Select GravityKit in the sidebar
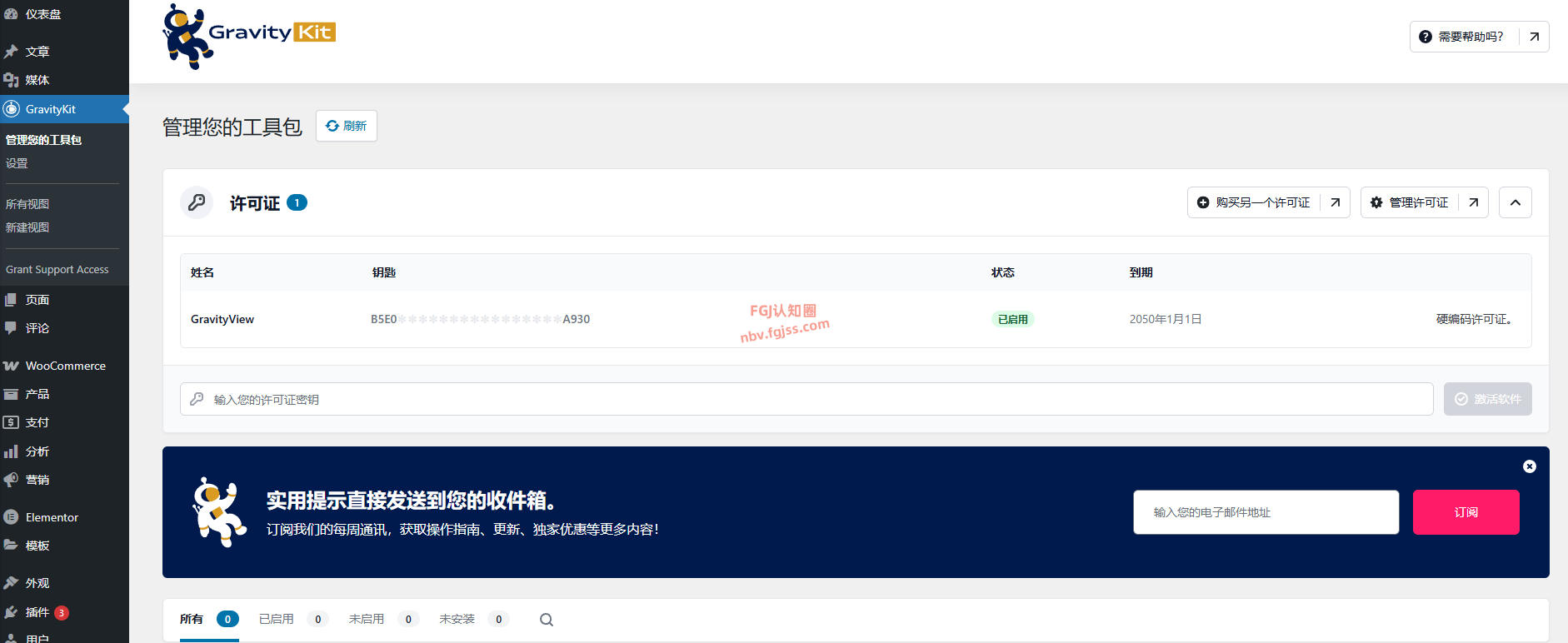 (64, 109)
